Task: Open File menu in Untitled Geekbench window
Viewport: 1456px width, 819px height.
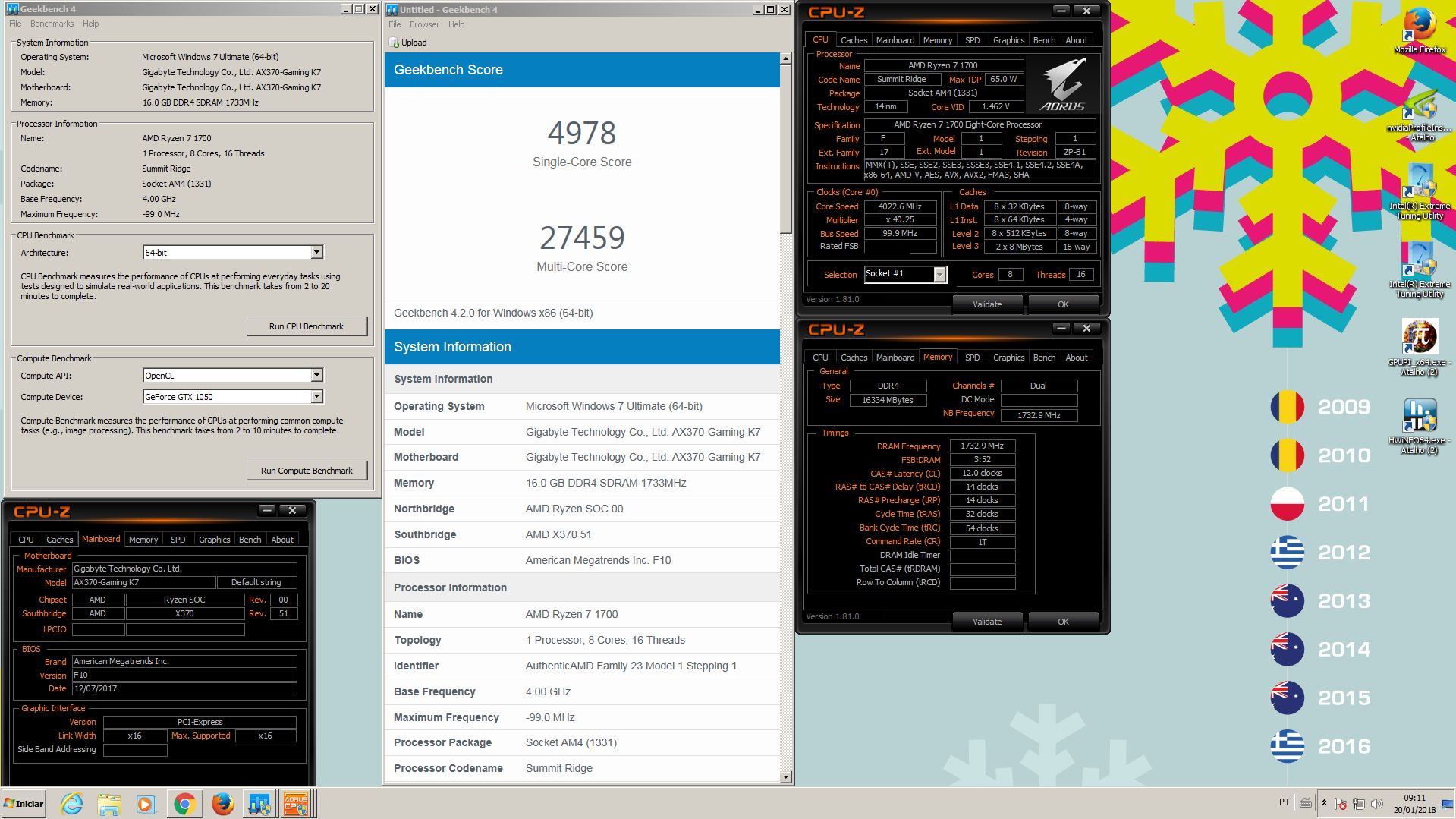Action: [x=395, y=24]
